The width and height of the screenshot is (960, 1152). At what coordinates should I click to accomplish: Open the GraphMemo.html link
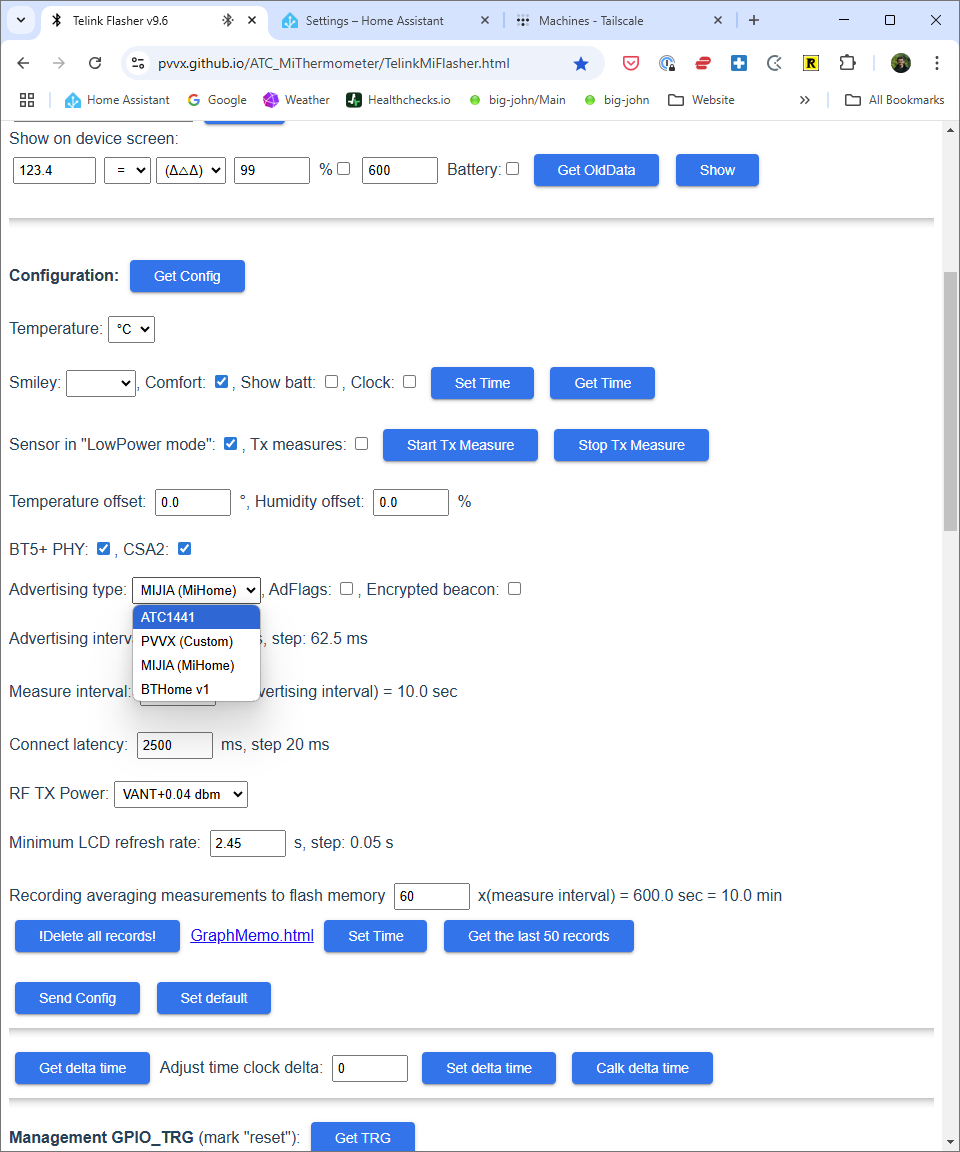point(252,936)
